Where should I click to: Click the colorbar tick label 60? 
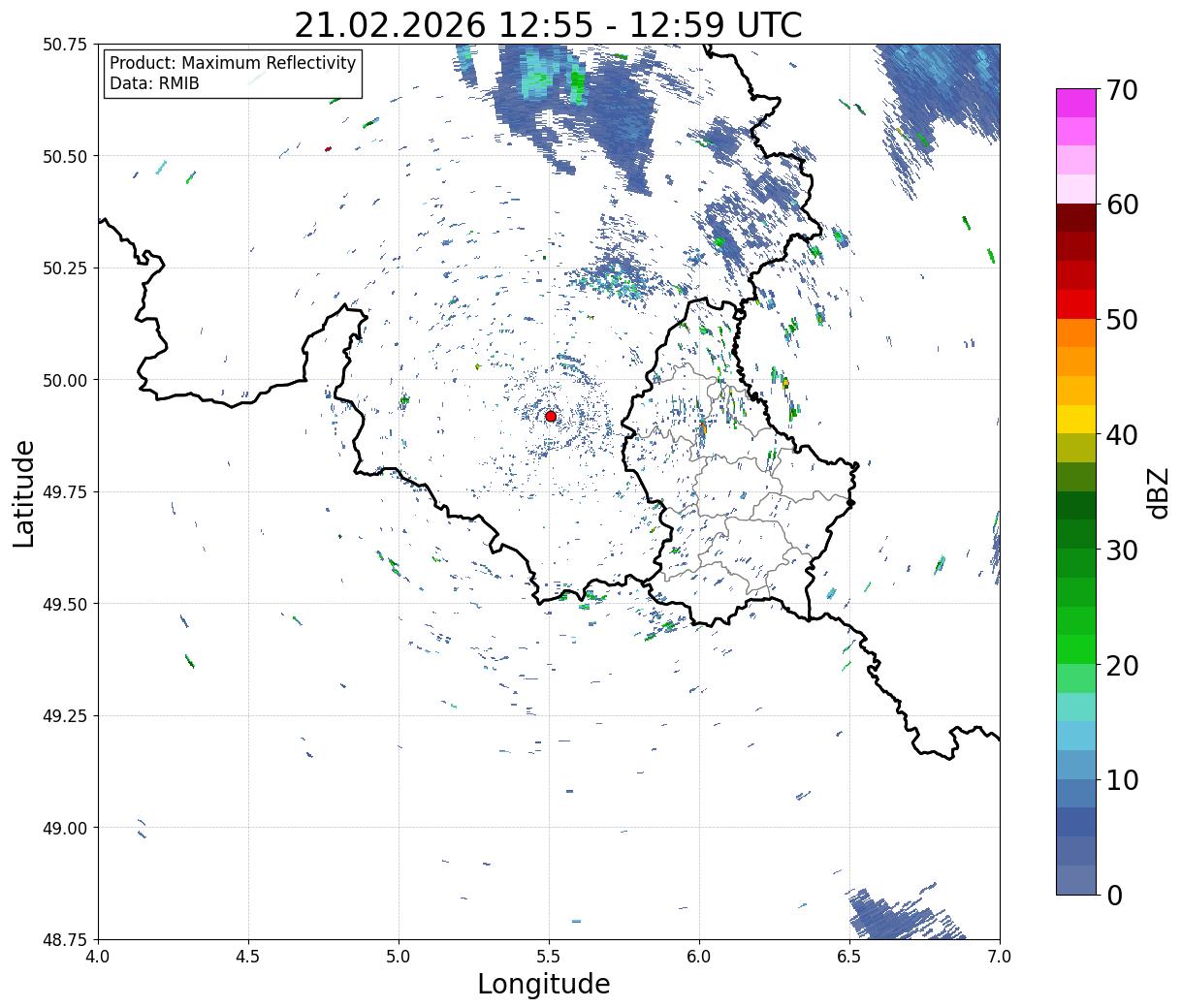(1121, 205)
